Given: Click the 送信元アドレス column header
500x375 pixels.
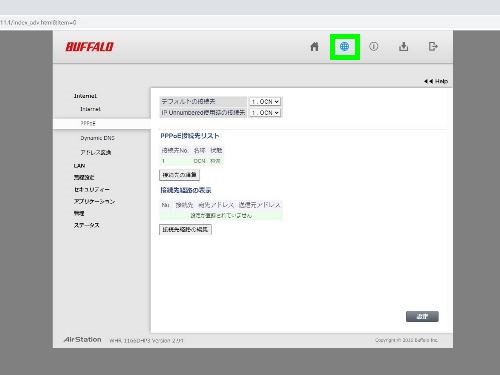Looking at the screenshot, I should coord(259,205).
